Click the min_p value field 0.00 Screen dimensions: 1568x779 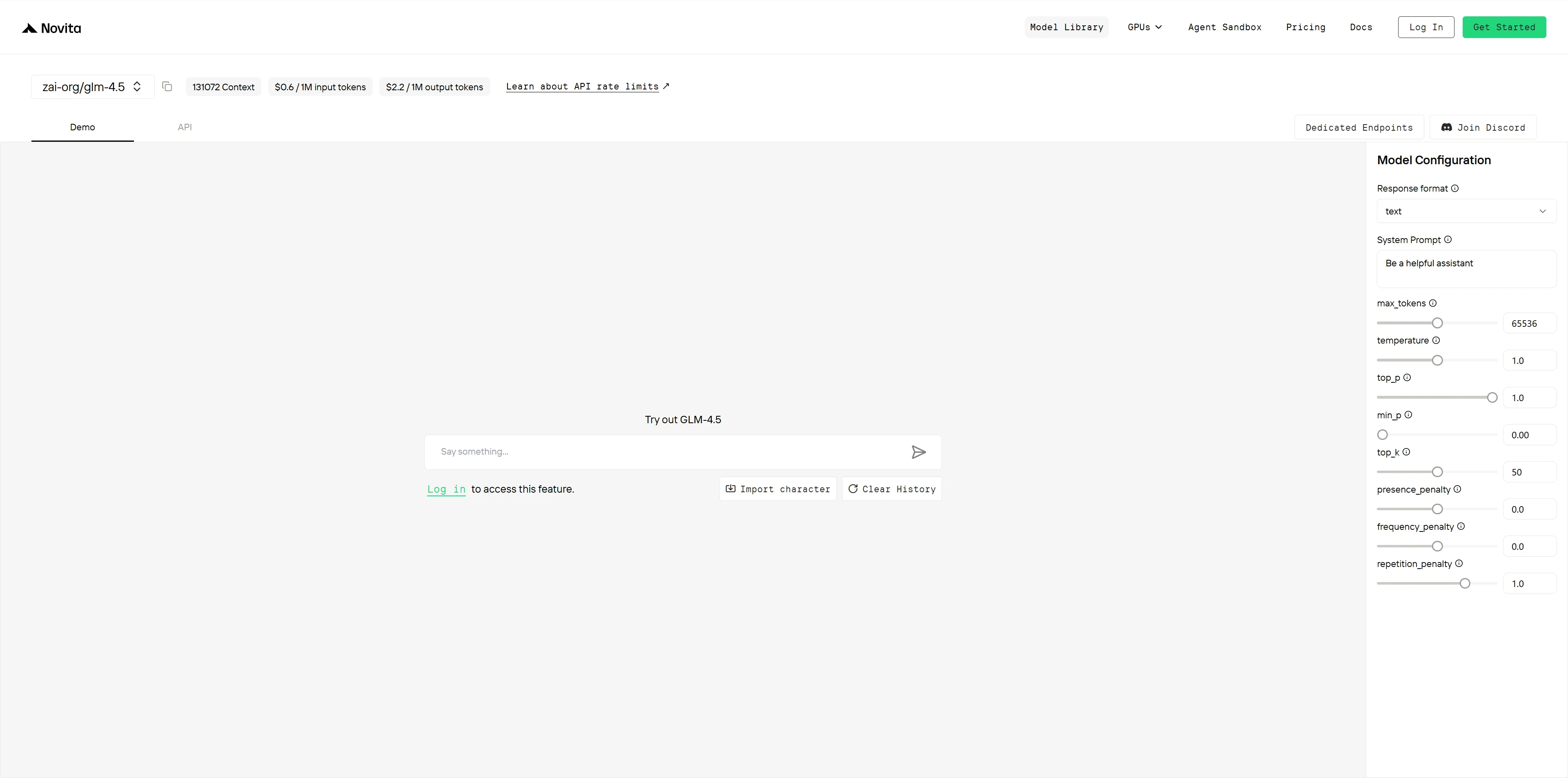tap(1529, 435)
